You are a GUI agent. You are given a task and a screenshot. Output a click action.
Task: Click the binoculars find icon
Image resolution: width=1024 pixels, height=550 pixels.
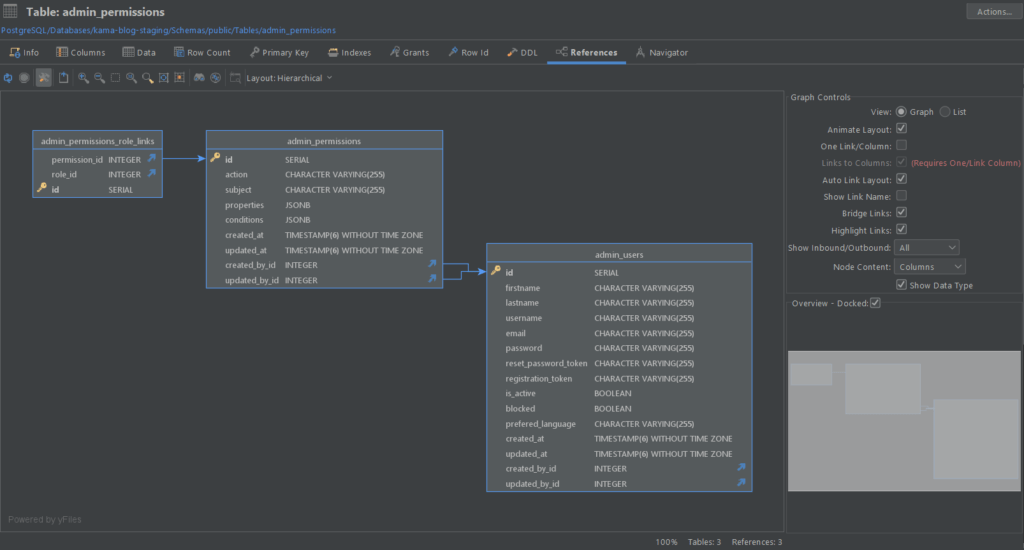199,78
